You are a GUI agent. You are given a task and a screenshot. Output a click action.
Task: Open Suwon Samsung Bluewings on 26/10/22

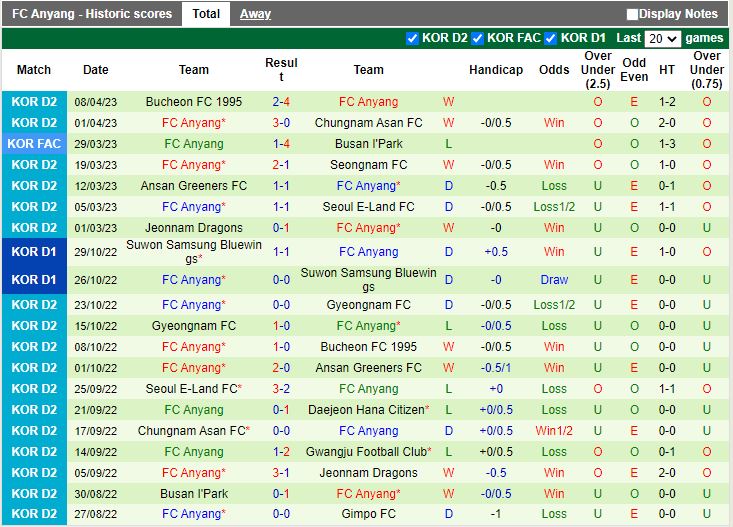click(x=368, y=280)
